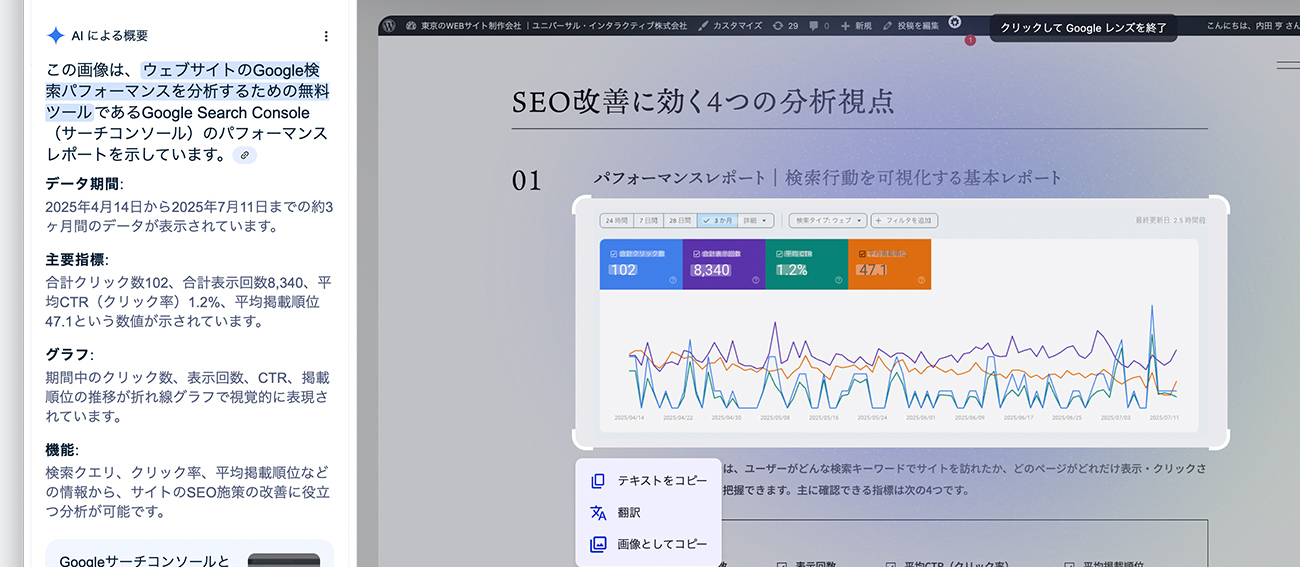Click the データ期間 heading in AI overview
Viewport: 1300px width, 567px height.
85,184
